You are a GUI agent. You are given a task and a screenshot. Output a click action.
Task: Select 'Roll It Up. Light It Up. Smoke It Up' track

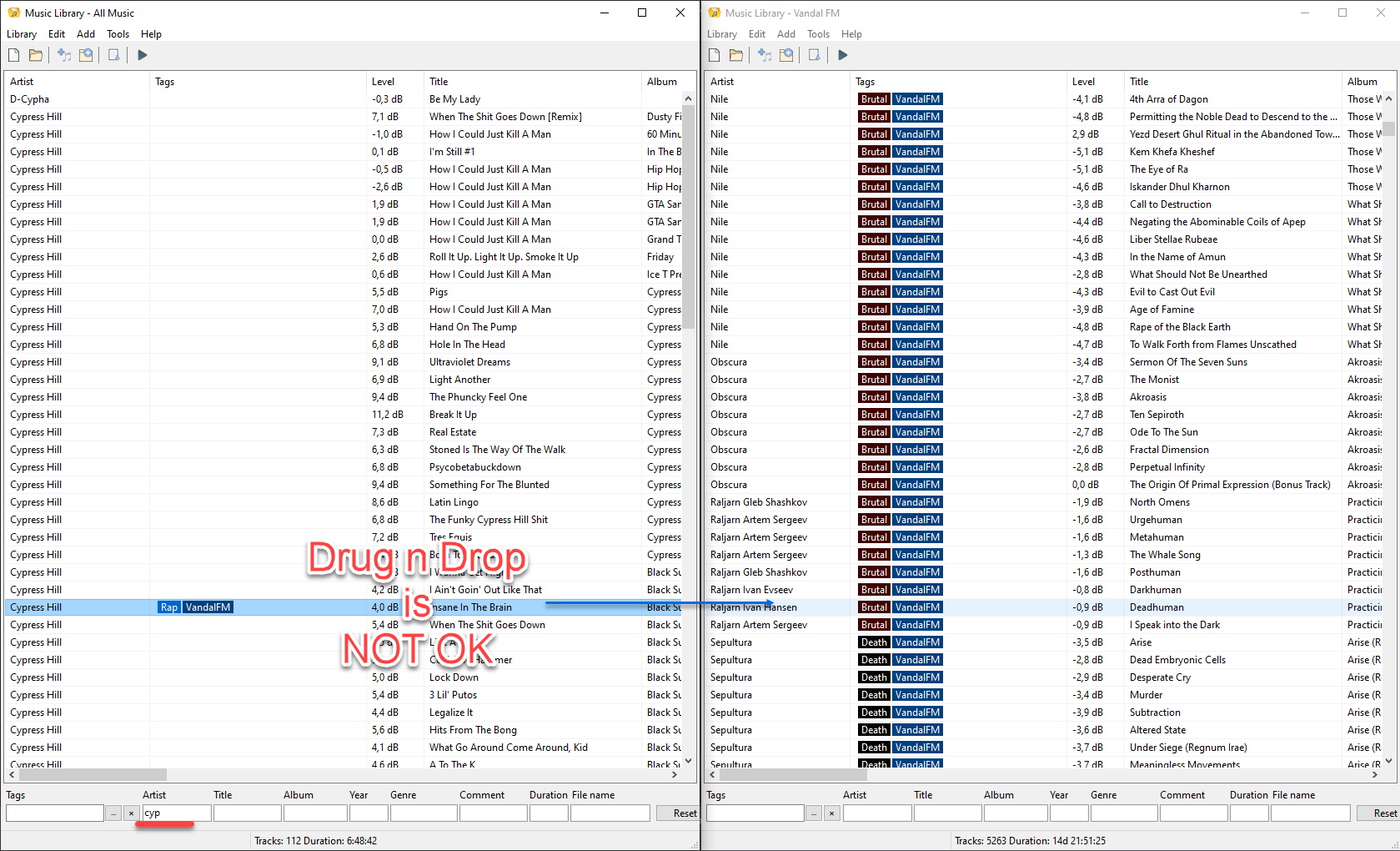pyautogui.click(x=344, y=257)
